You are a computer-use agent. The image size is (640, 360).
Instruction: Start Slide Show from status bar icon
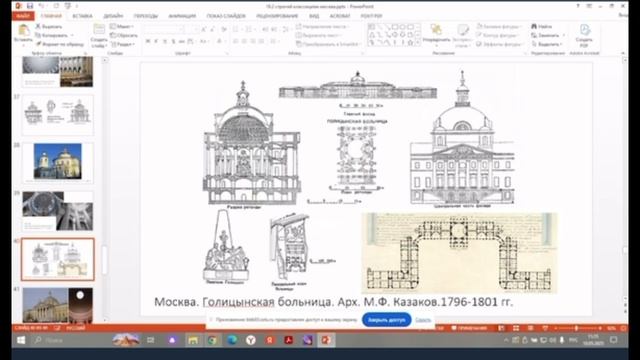click(545, 328)
